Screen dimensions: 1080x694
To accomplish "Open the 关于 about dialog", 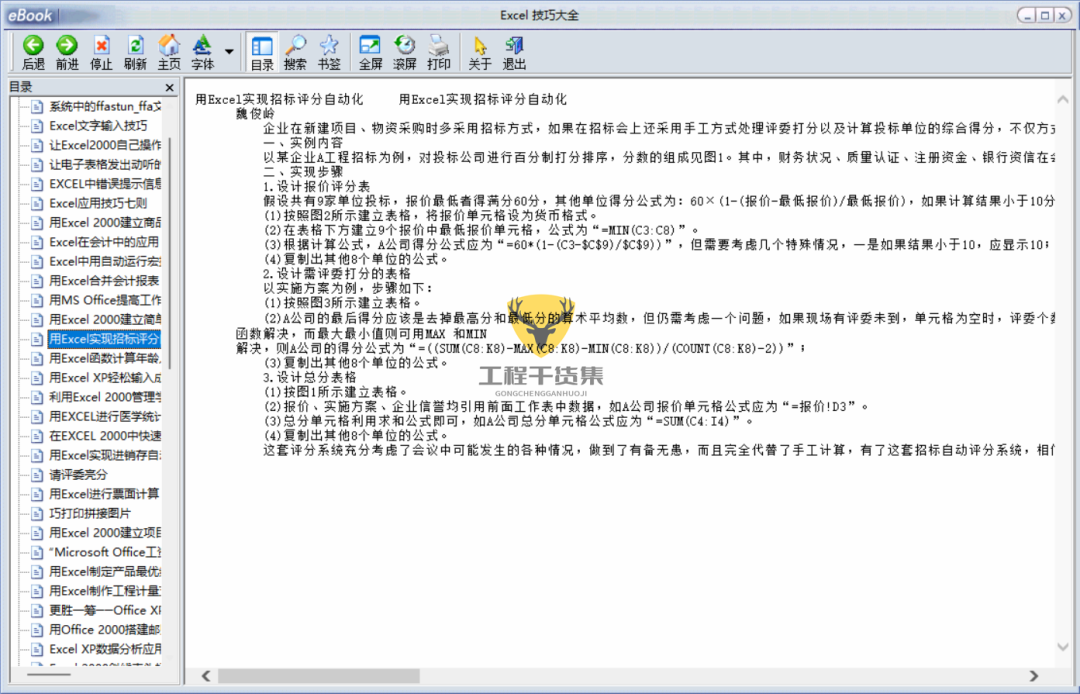I will click(x=479, y=53).
